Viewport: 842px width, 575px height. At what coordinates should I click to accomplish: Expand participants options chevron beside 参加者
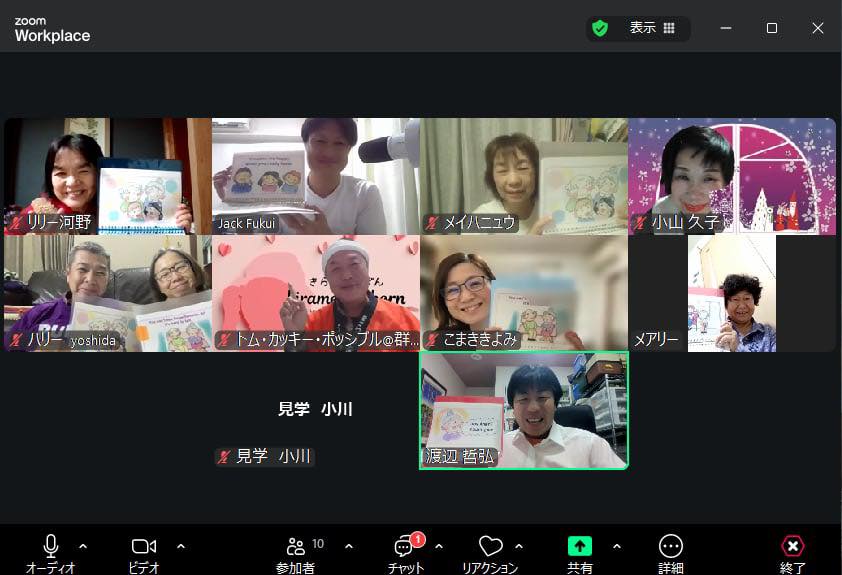coord(349,546)
